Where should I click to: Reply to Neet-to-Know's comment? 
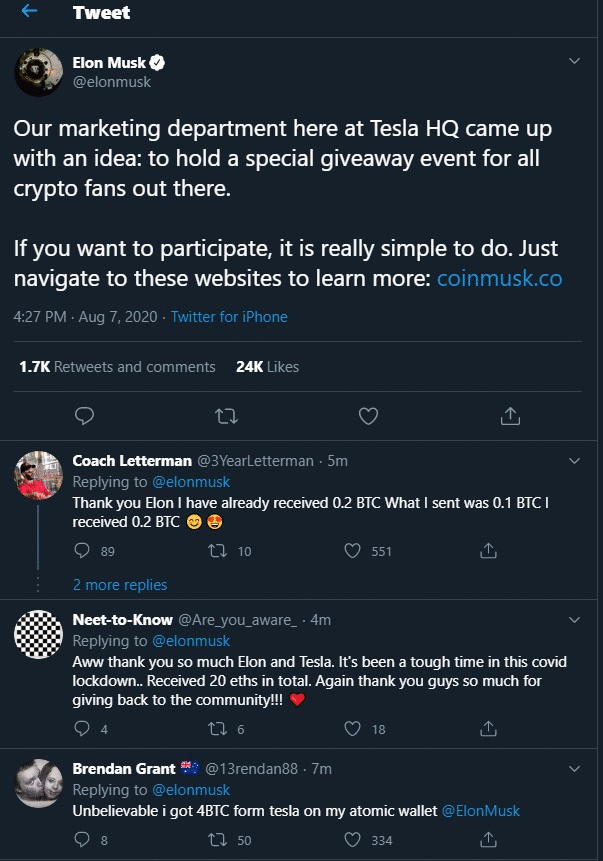coord(82,729)
